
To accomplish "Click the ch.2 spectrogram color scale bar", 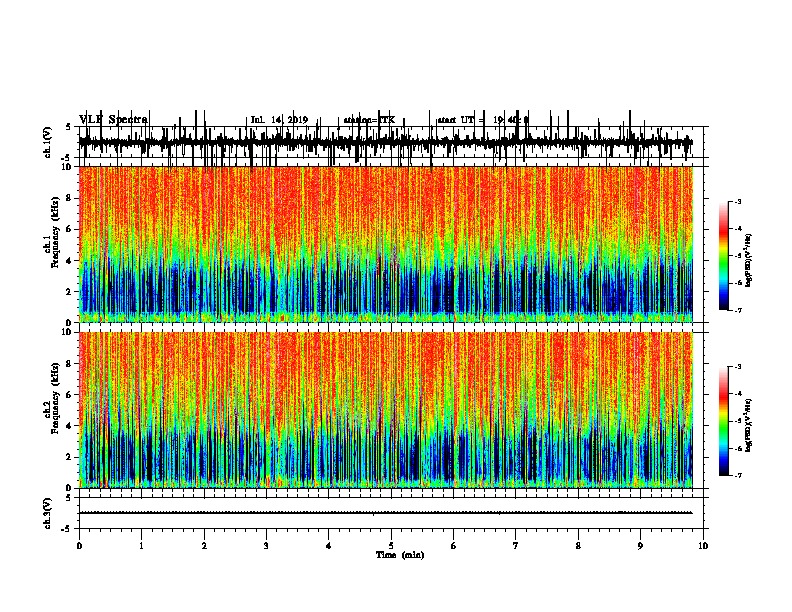I will click(723, 421).
